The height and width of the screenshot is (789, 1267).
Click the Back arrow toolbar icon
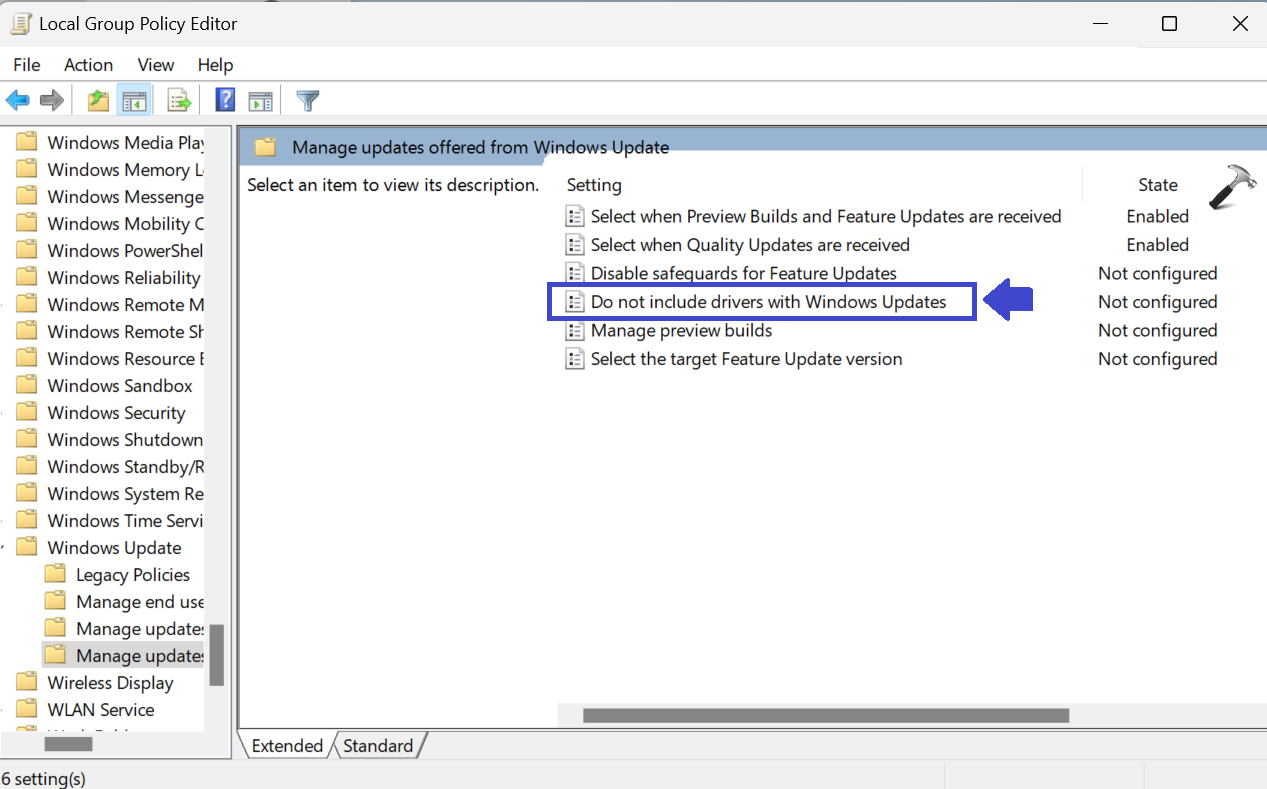[x=18, y=100]
